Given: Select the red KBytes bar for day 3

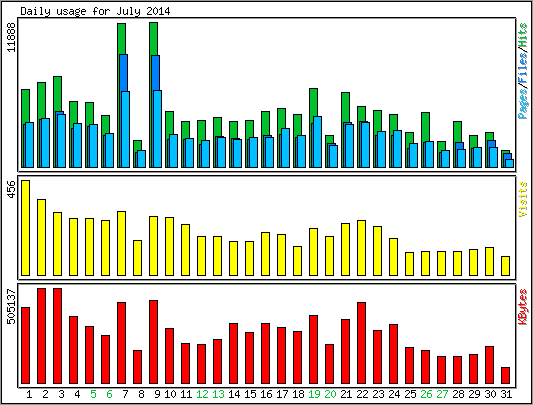Looking at the screenshot, I should pos(57,336).
